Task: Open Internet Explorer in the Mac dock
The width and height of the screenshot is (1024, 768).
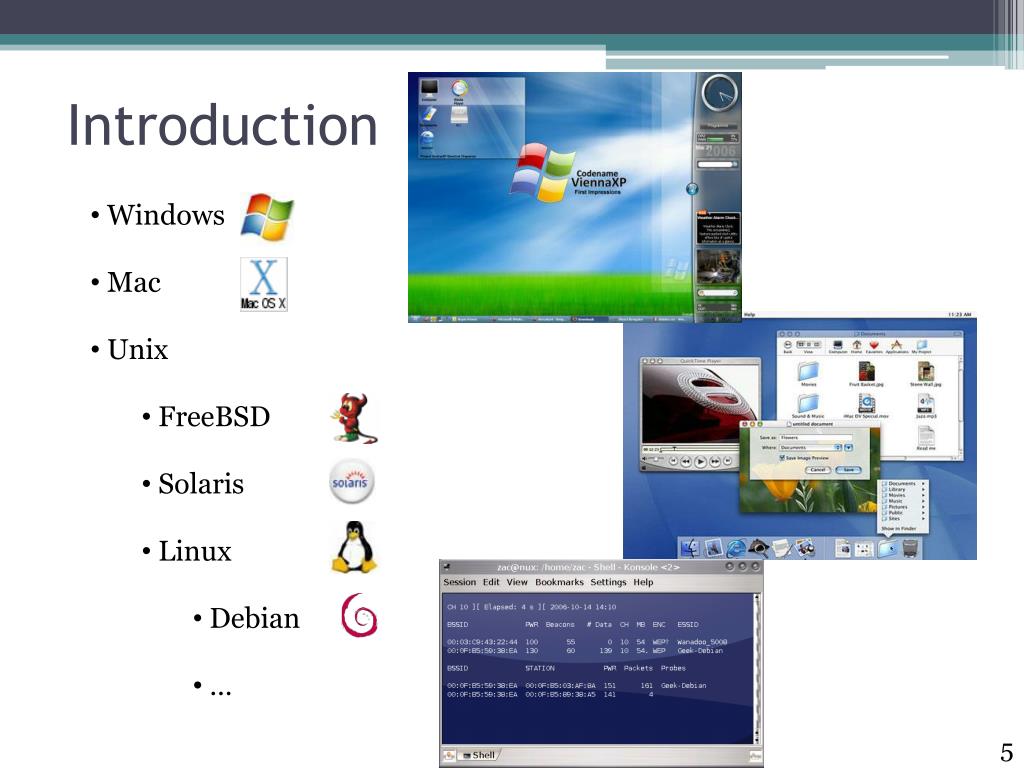Action: (x=737, y=549)
